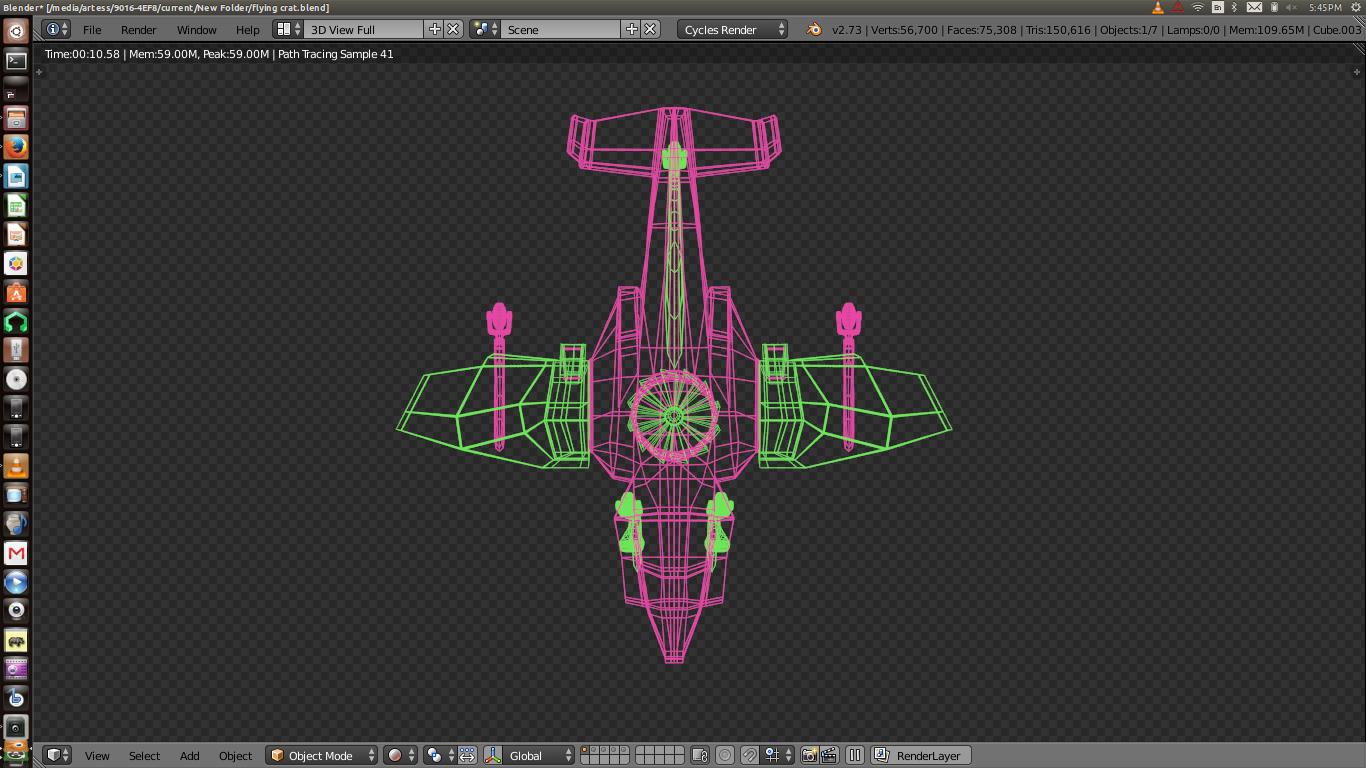This screenshot has width=1366, height=768.
Task: Open battery indicator menu
Action: click(1274, 7)
